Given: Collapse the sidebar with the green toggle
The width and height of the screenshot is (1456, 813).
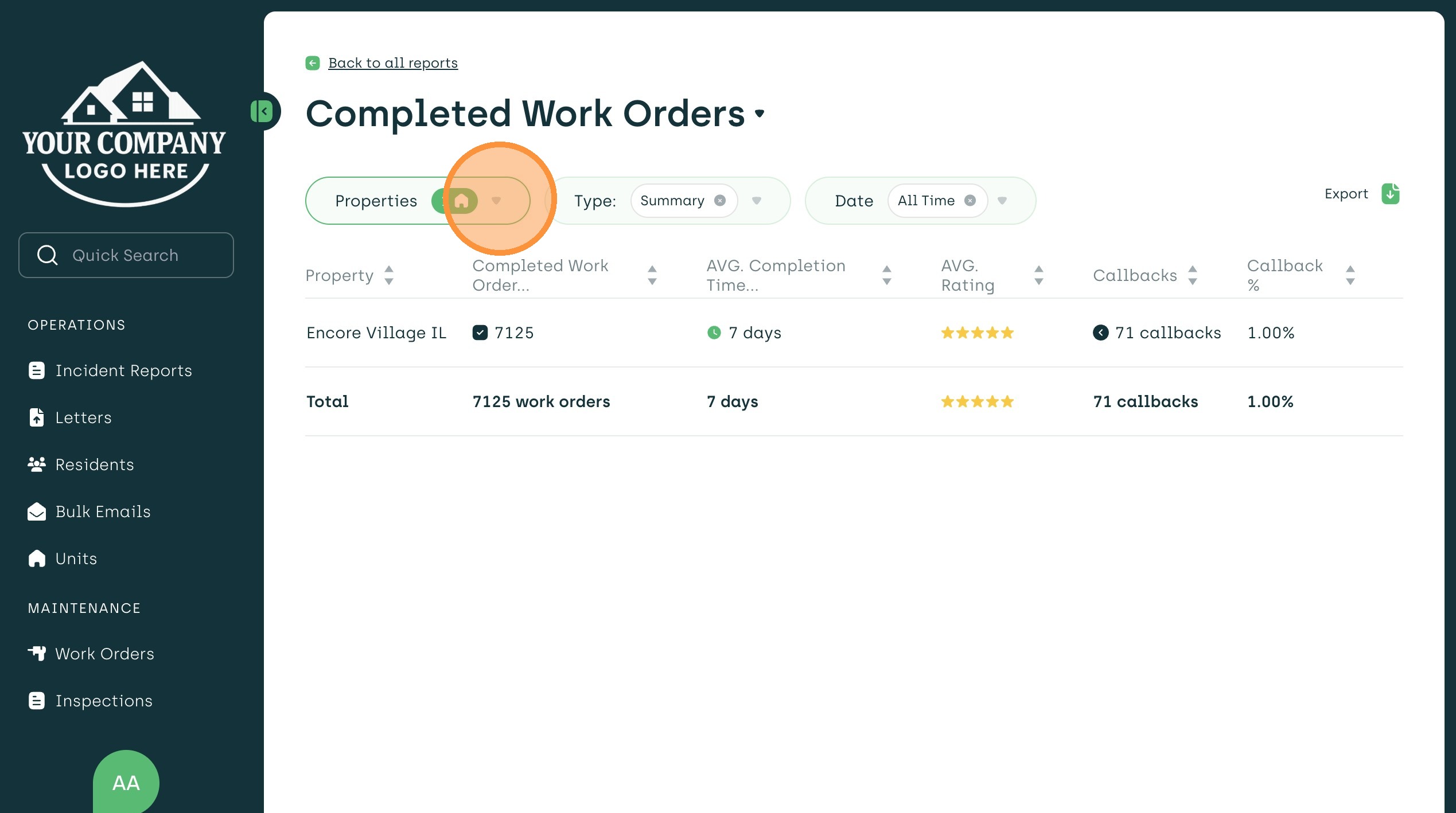Looking at the screenshot, I should (x=263, y=111).
